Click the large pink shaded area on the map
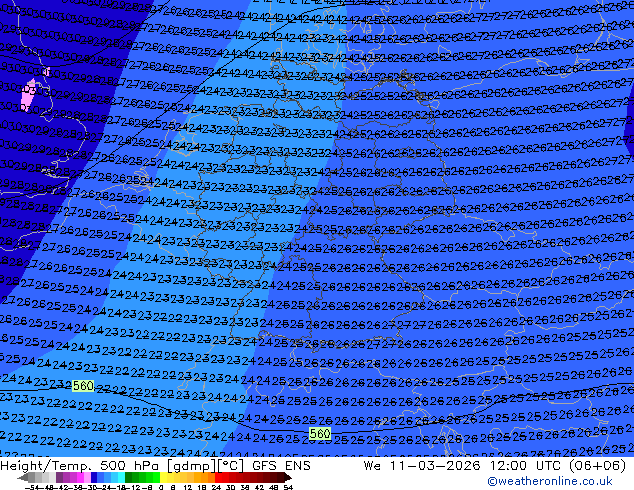The image size is (634, 490). 28,95
